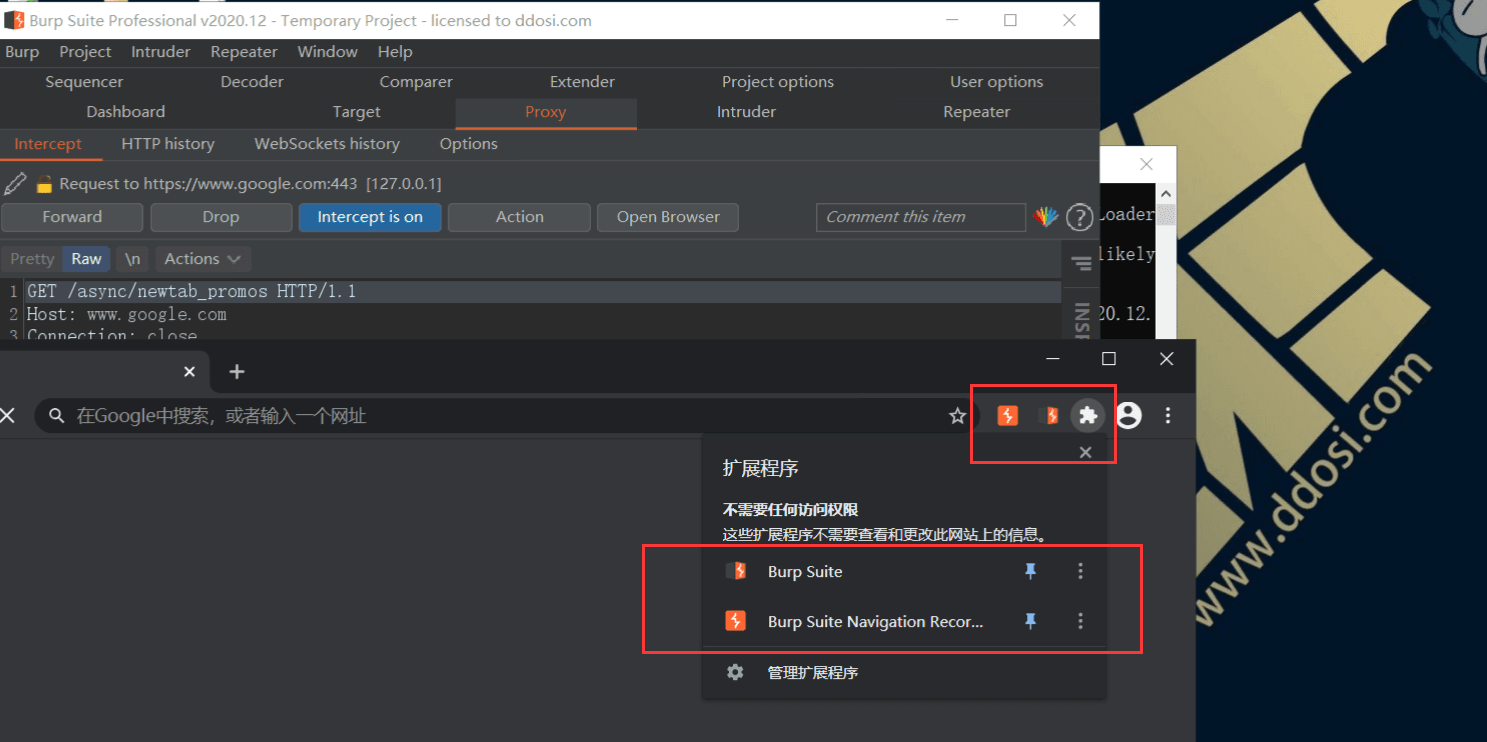Open the Extensions puzzle piece menu

[1088, 415]
